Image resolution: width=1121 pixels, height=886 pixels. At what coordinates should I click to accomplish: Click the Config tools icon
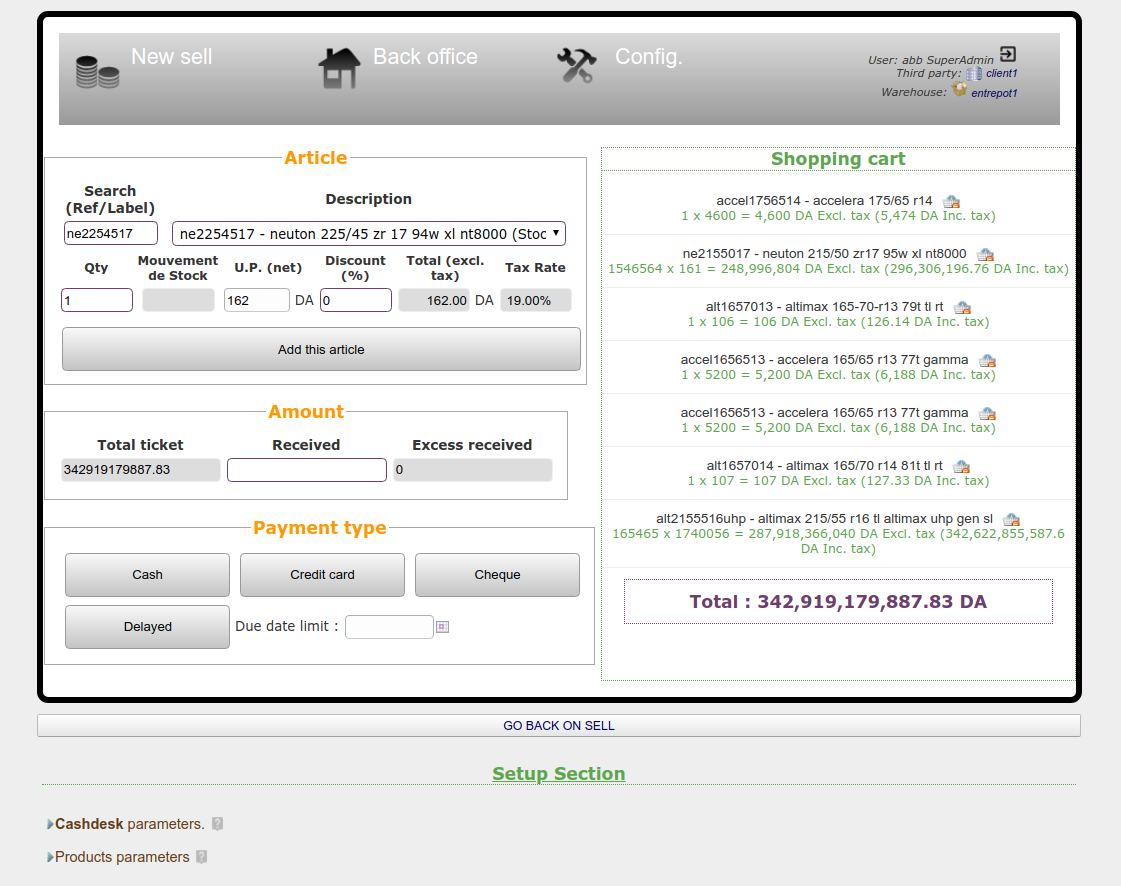click(x=576, y=66)
